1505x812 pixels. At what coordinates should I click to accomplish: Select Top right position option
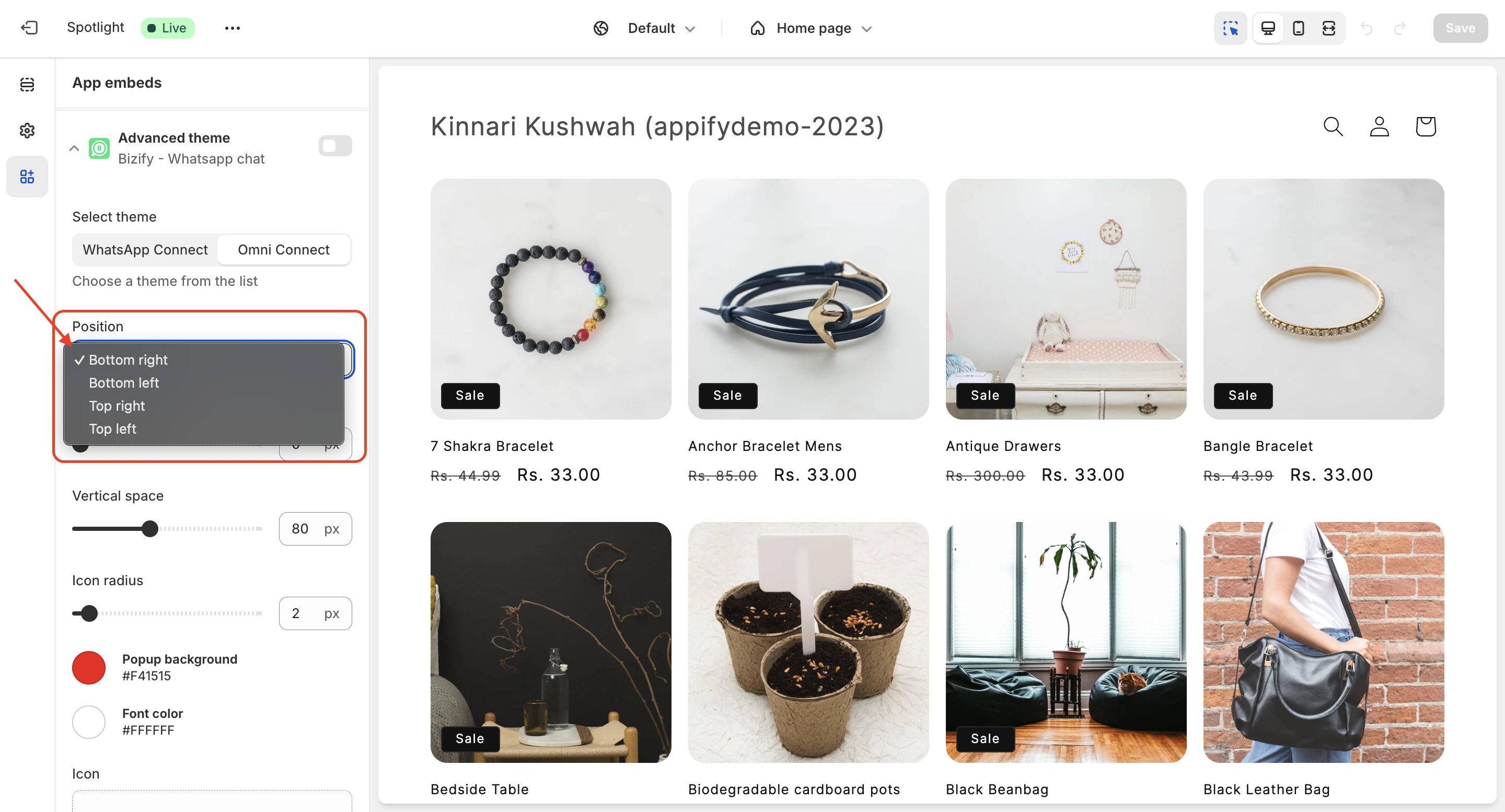pyautogui.click(x=117, y=405)
